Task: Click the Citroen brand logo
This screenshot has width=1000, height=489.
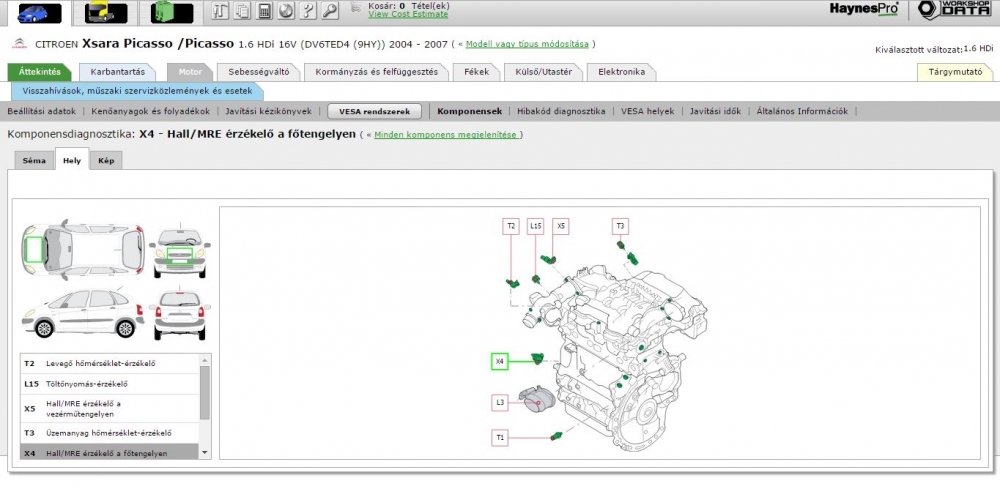Action: click(x=19, y=44)
